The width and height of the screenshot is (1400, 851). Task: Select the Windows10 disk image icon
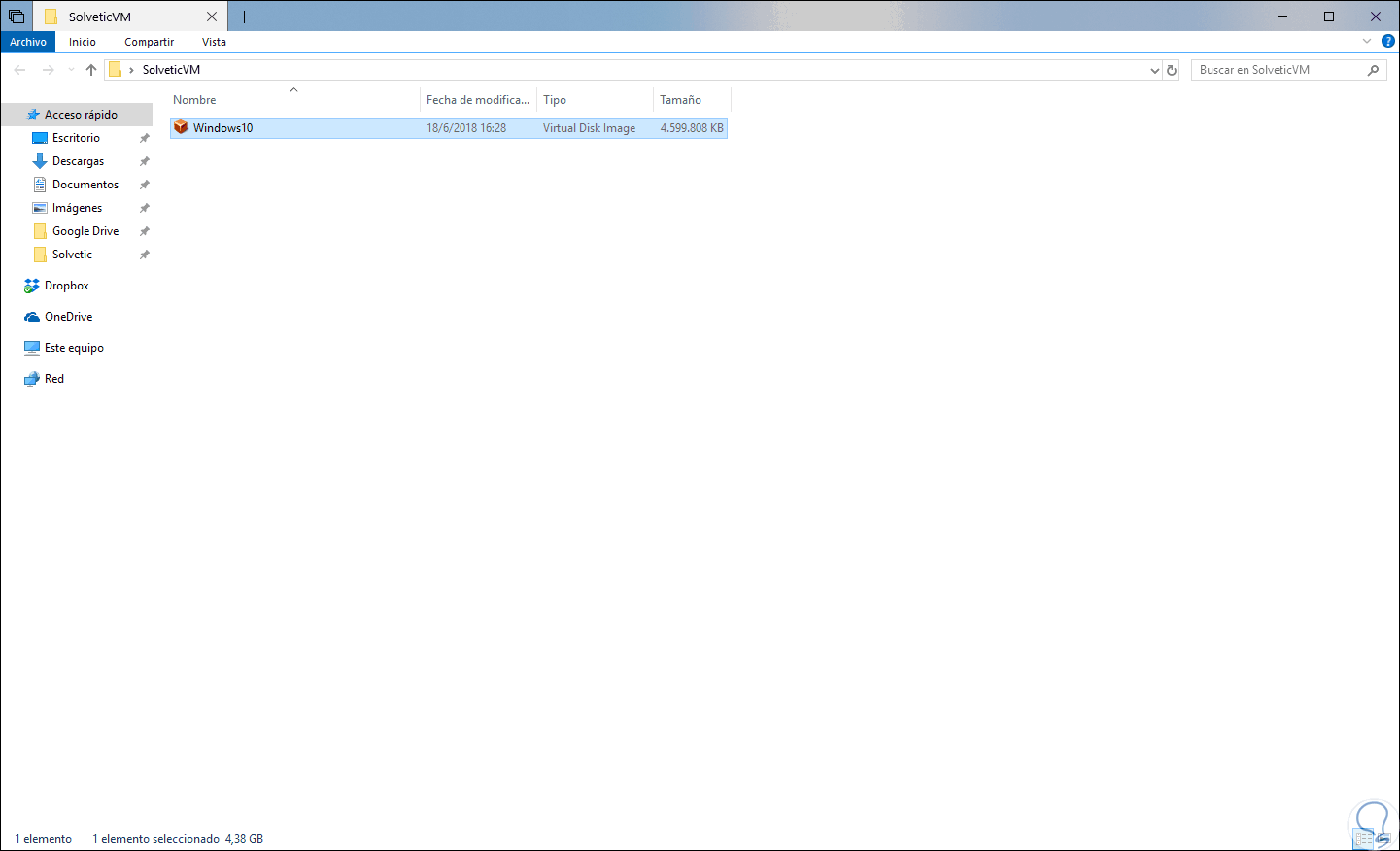click(x=181, y=127)
